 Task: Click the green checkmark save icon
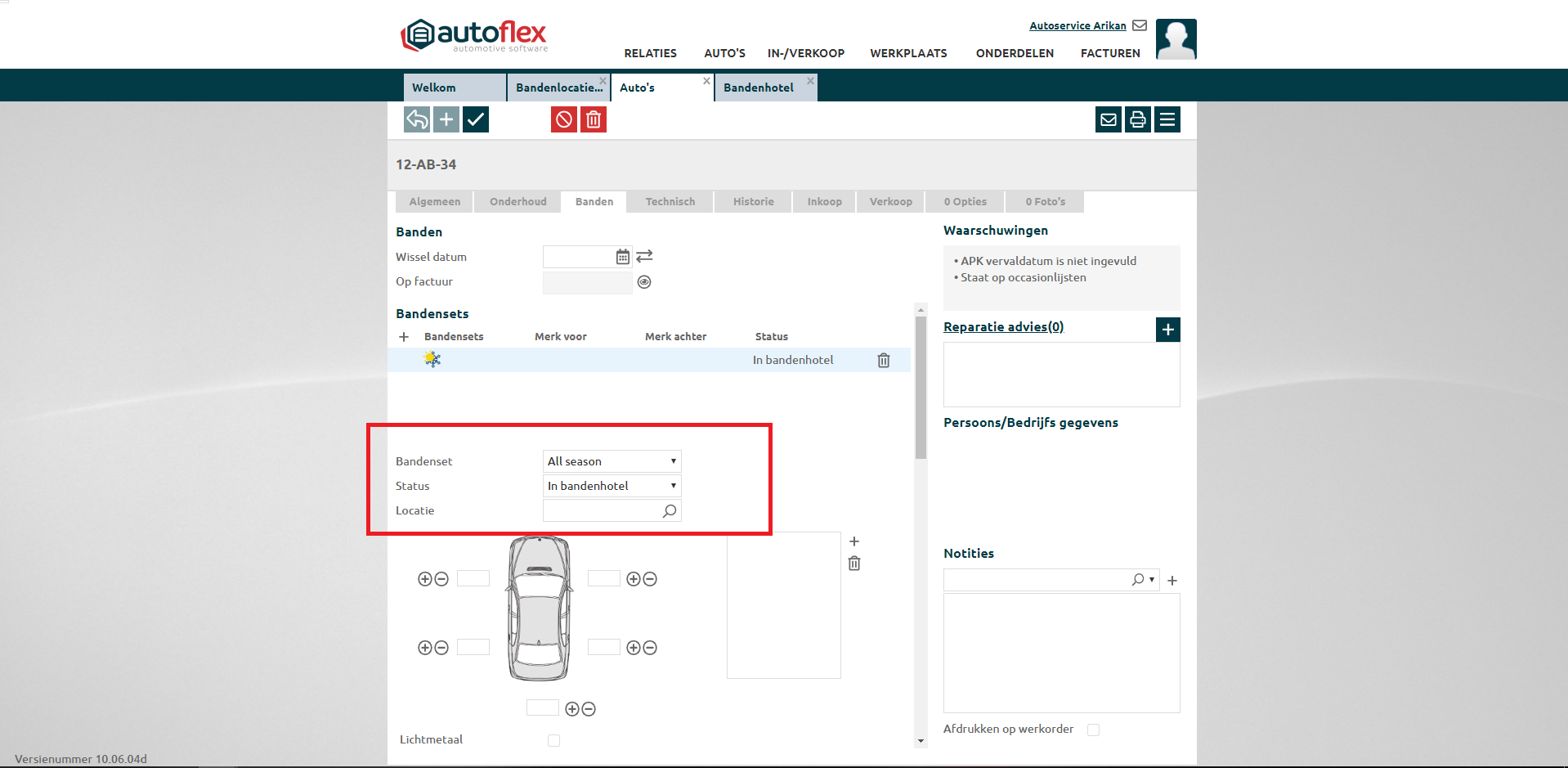476,119
